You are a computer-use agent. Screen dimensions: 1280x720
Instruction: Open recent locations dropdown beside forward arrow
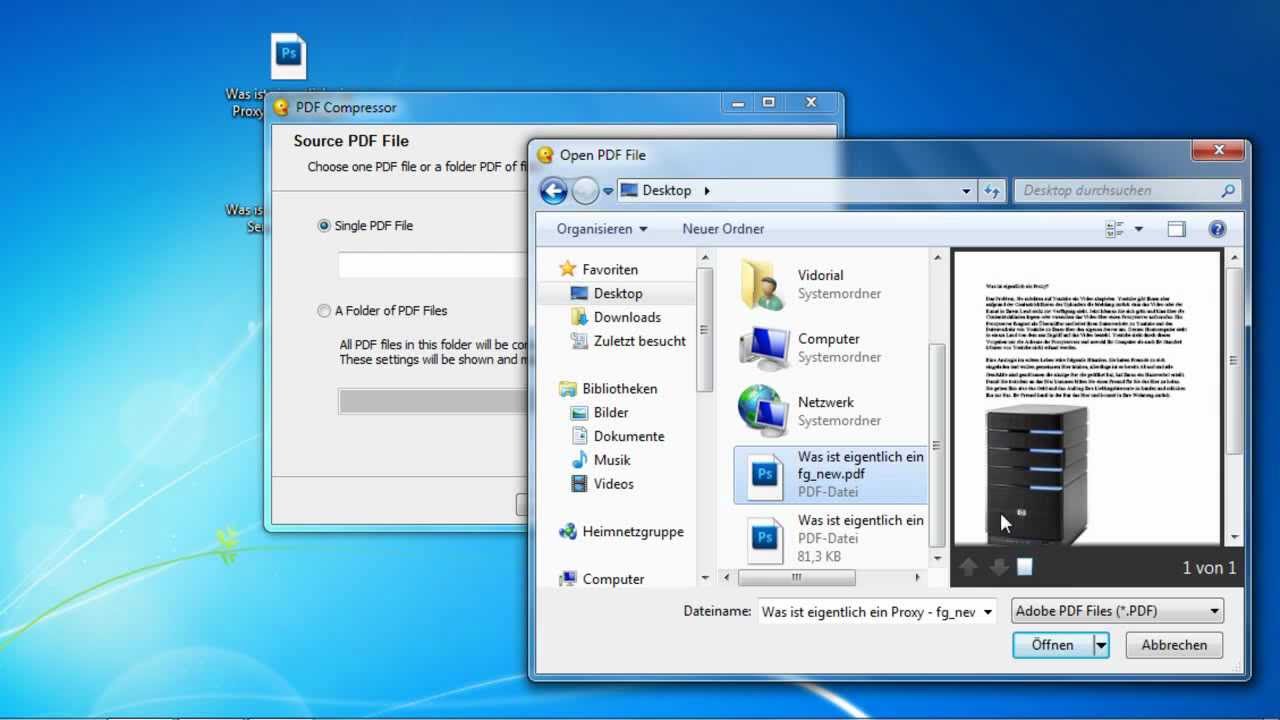(x=607, y=191)
